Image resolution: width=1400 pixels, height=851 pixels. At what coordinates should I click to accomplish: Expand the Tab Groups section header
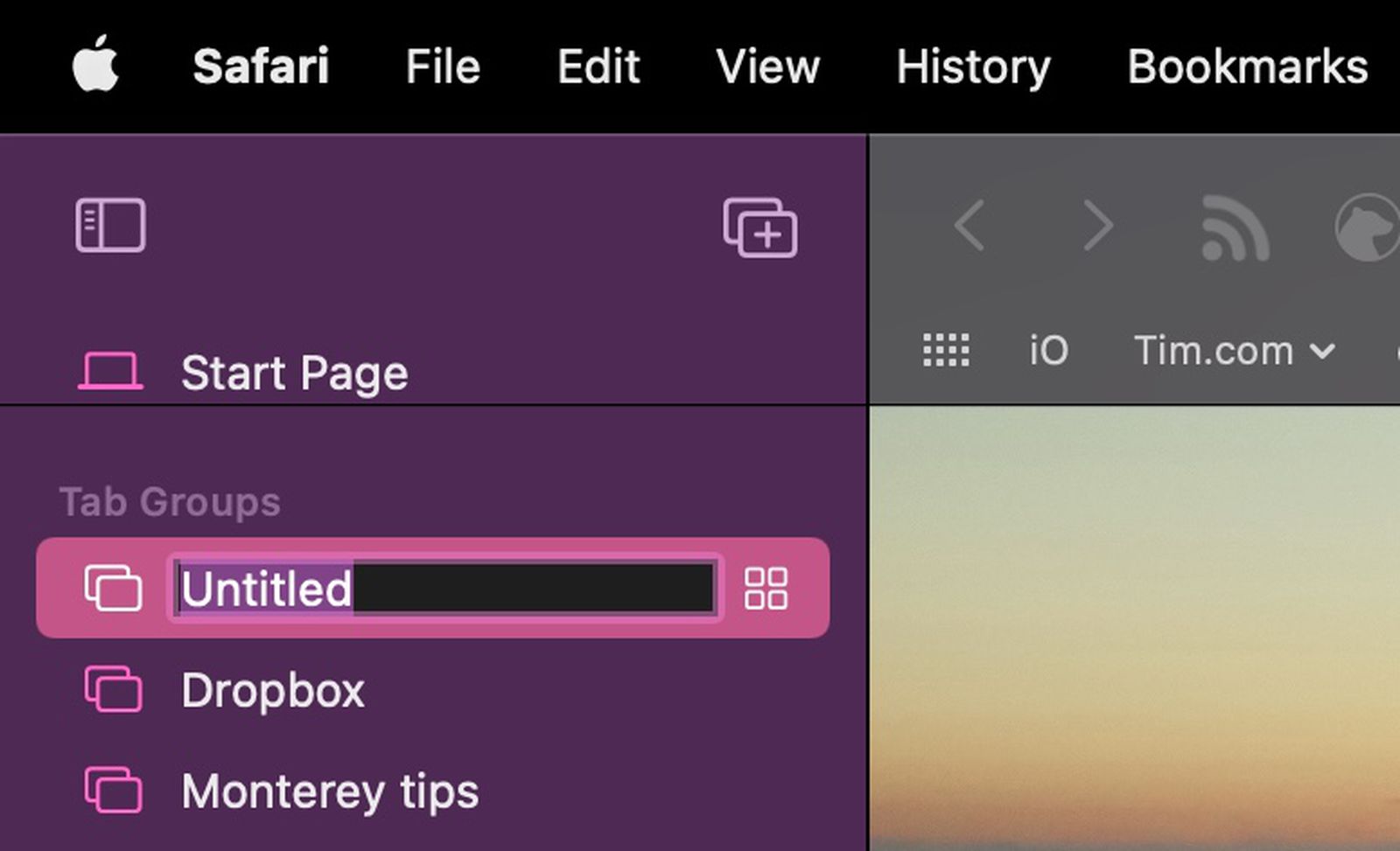[171, 500]
